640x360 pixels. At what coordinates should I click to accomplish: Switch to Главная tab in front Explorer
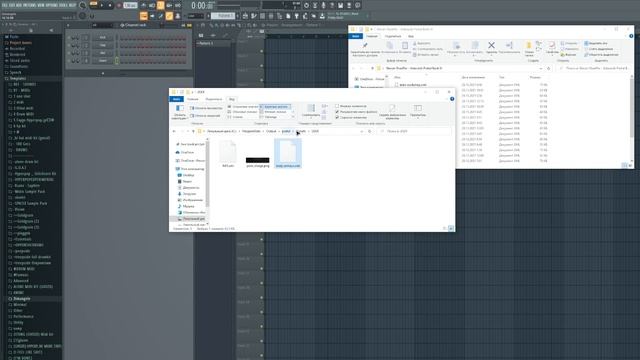(x=193, y=99)
